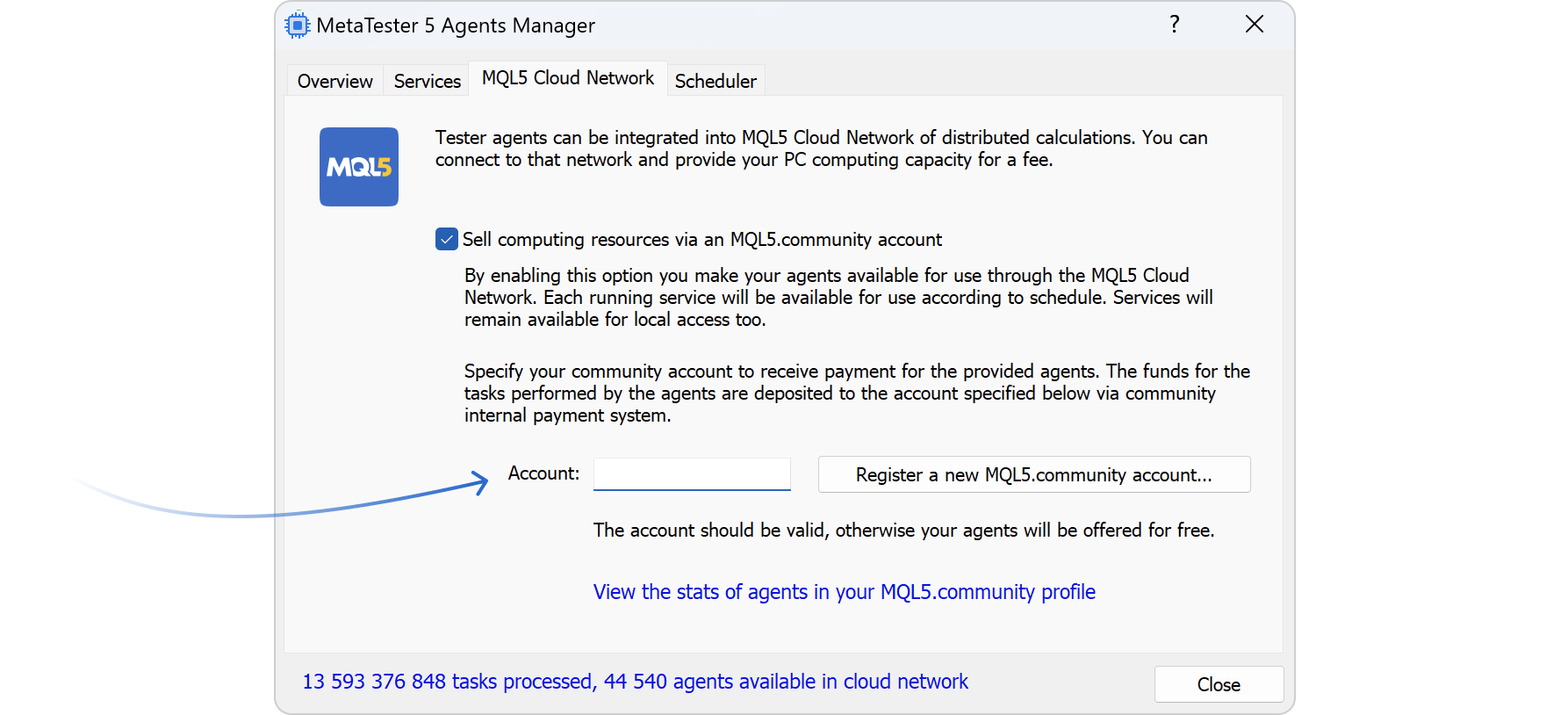The height and width of the screenshot is (715, 1568).
Task: Click the 'Account:' label
Action: (x=543, y=473)
